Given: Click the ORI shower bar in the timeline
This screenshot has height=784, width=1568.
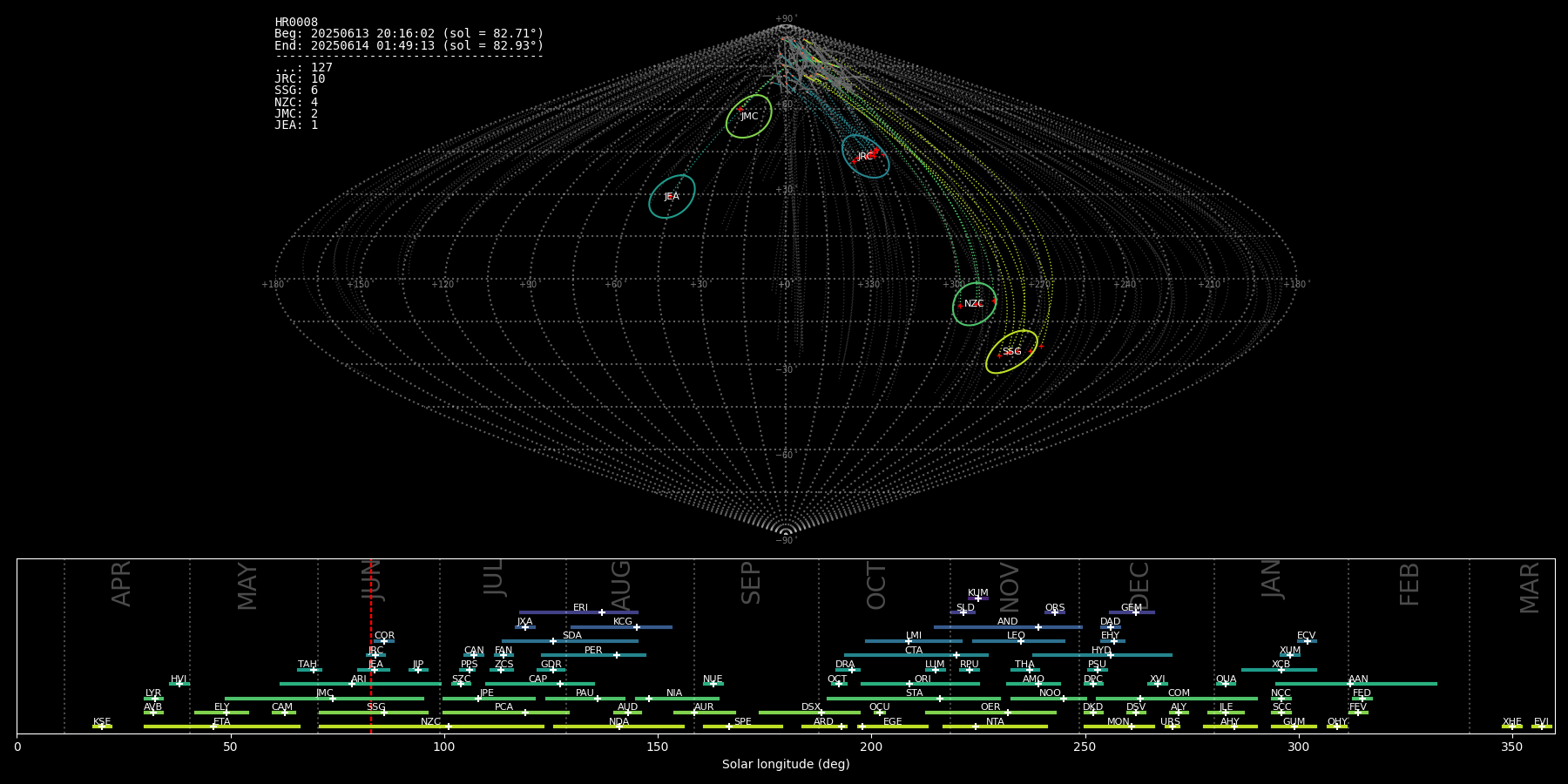Looking at the screenshot, I should click(x=920, y=684).
